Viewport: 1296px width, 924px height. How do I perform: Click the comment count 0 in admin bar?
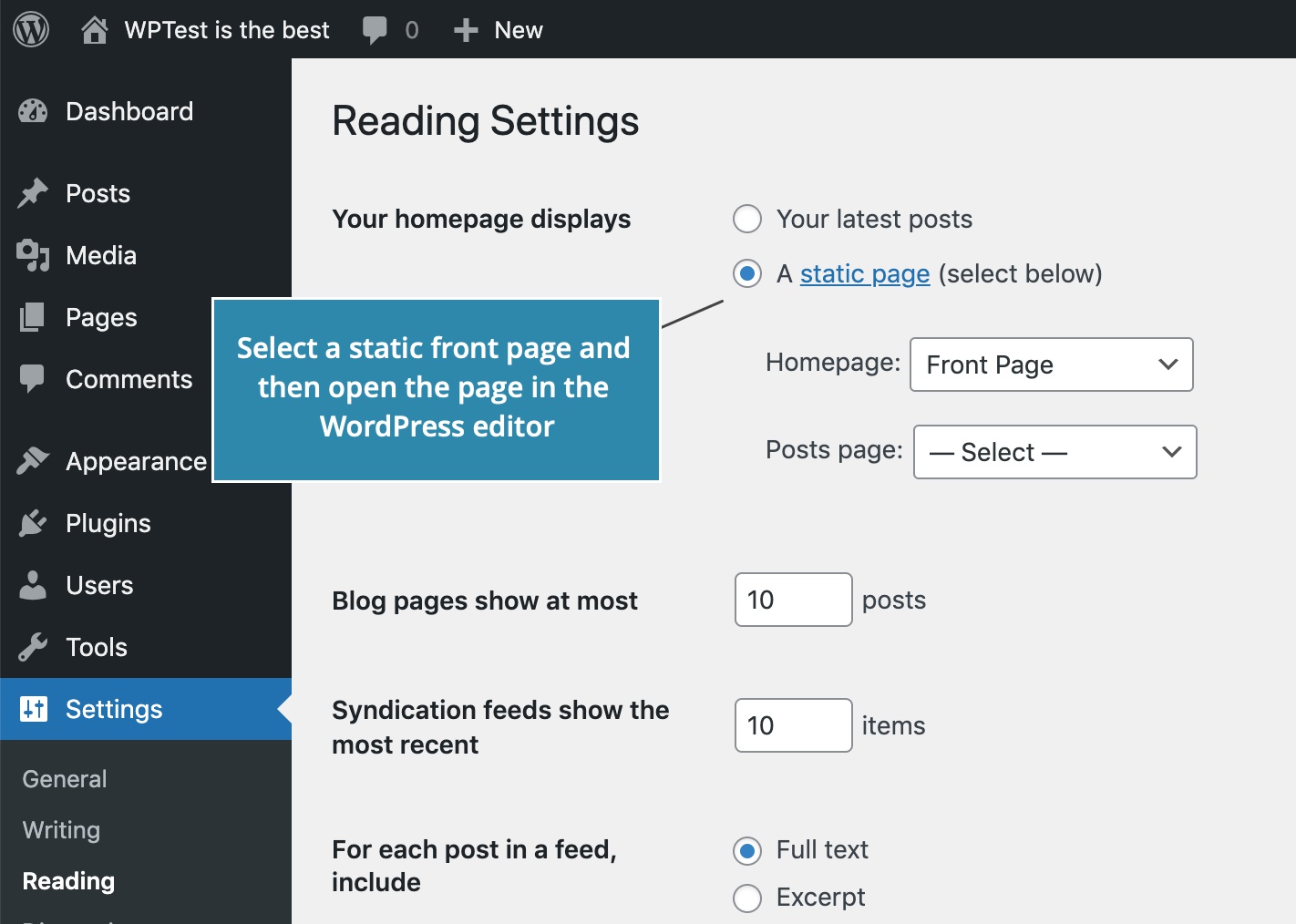click(x=412, y=30)
